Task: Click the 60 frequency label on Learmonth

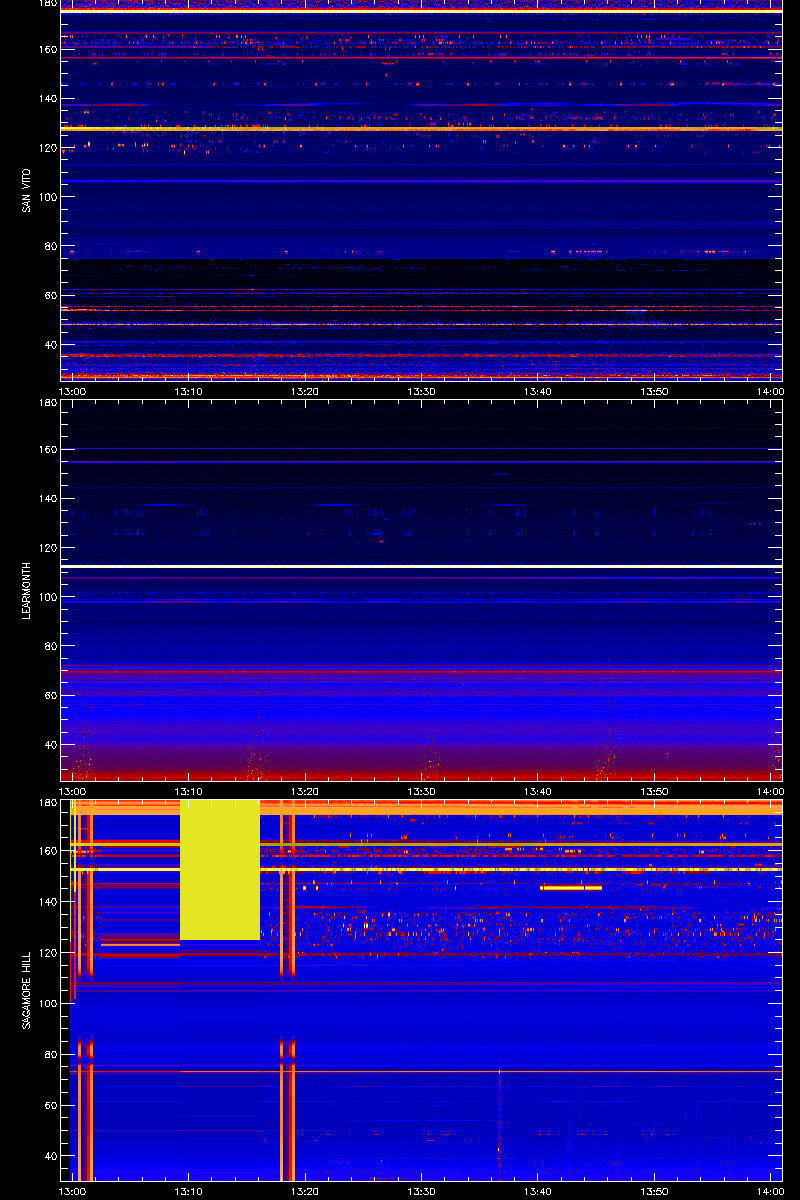Action: pos(50,696)
